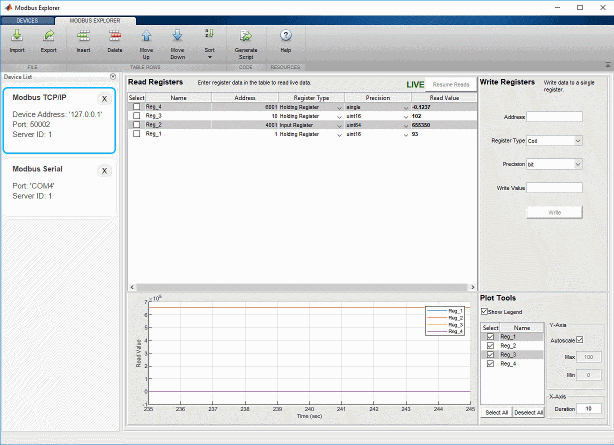Remove the Modbus Serial device
The width and height of the screenshot is (614, 445).
(x=104, y=171)
